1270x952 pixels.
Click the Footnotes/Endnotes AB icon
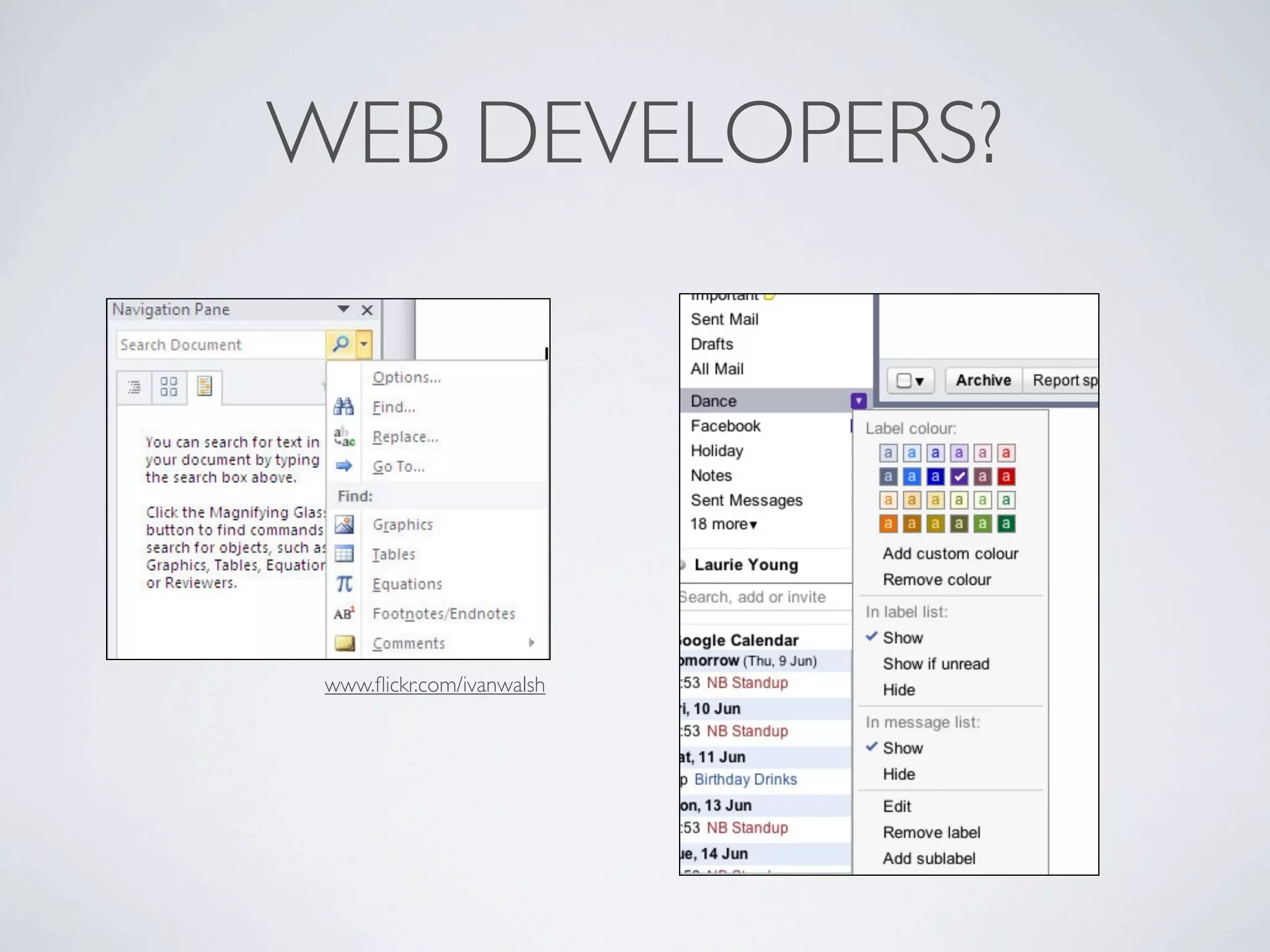[x=344, y=613]
